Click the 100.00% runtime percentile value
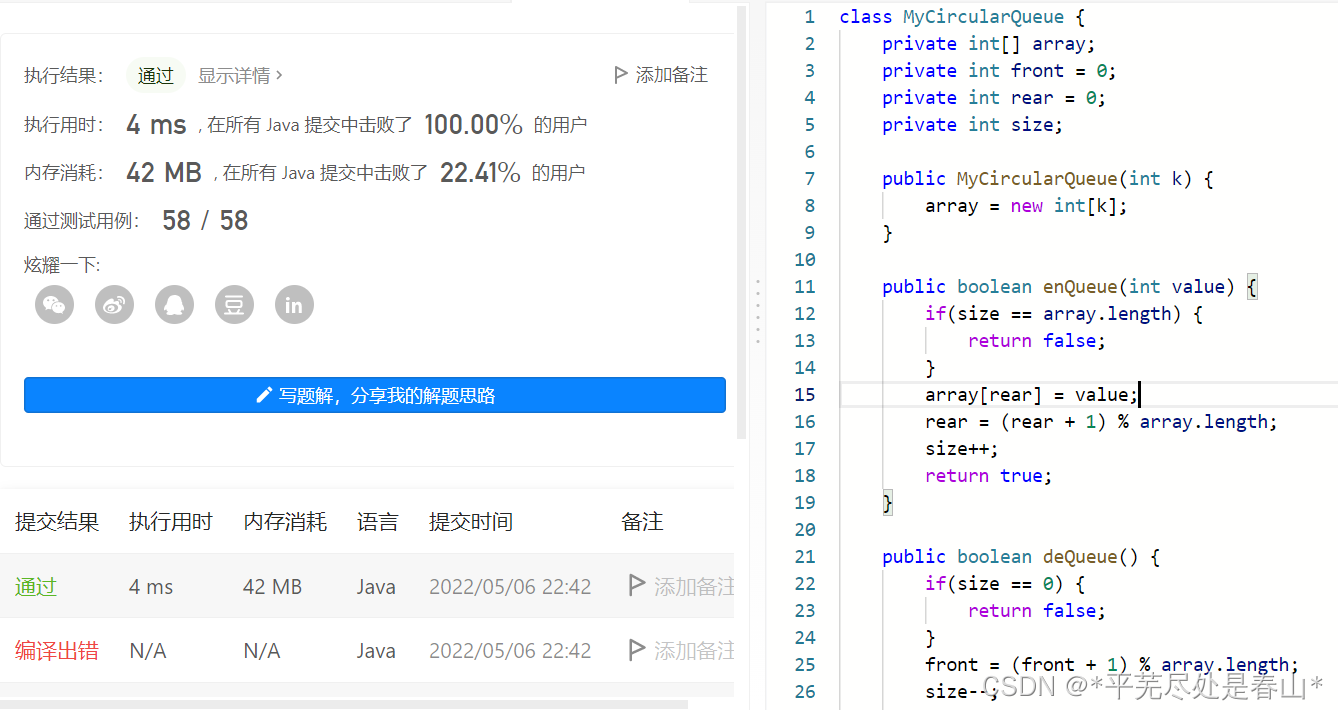This screenshot has height=710, width=1338. (x=474, y=125)
